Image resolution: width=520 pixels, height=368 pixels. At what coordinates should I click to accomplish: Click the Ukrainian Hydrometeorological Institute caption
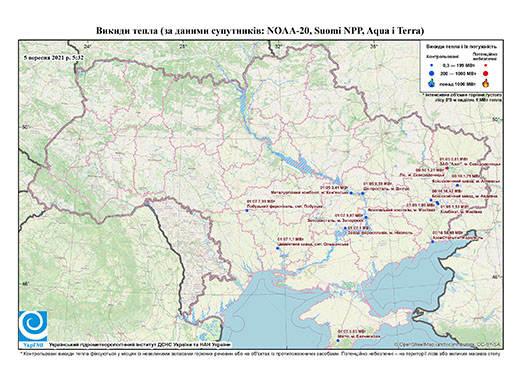point(140,345)
